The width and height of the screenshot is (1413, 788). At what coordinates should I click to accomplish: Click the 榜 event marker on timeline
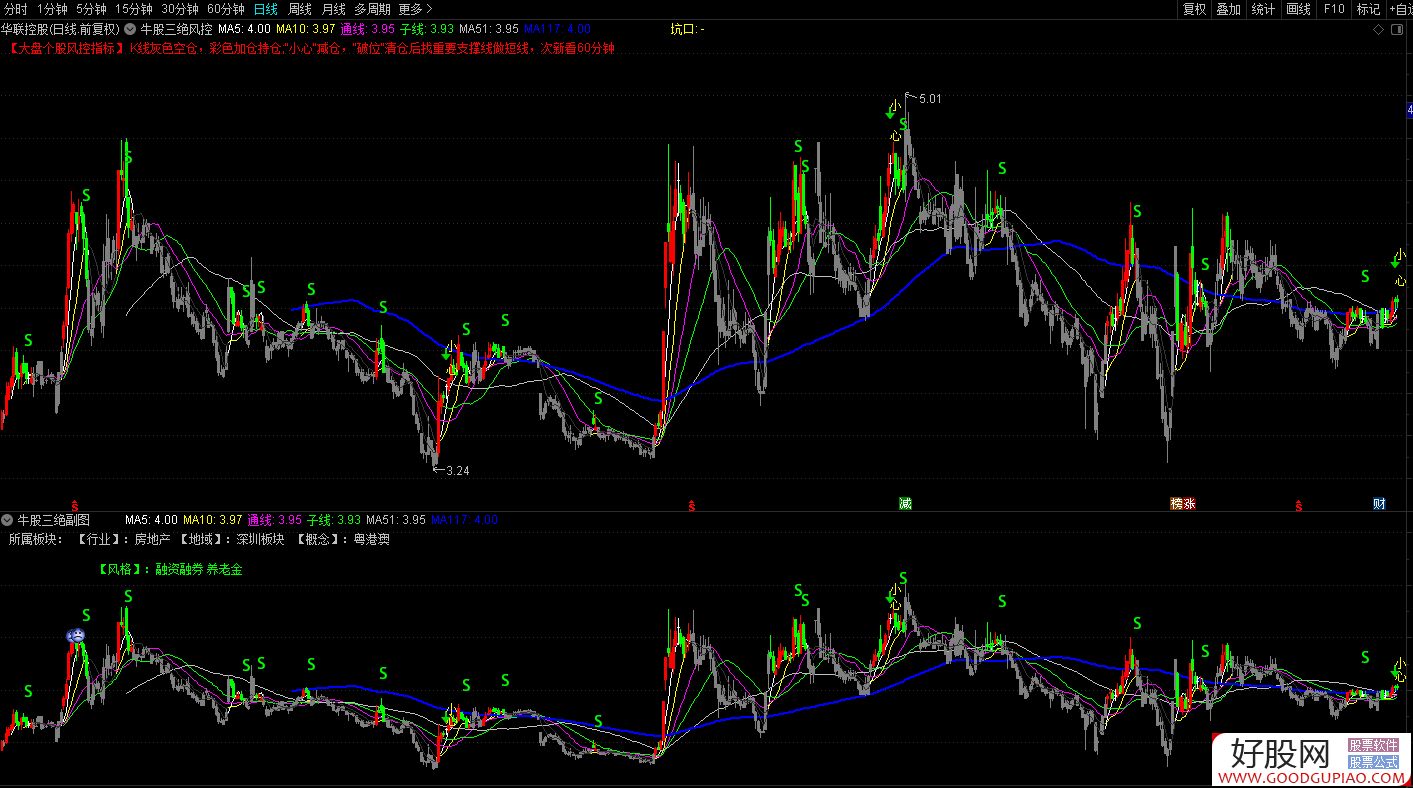tap(1177, 503)
